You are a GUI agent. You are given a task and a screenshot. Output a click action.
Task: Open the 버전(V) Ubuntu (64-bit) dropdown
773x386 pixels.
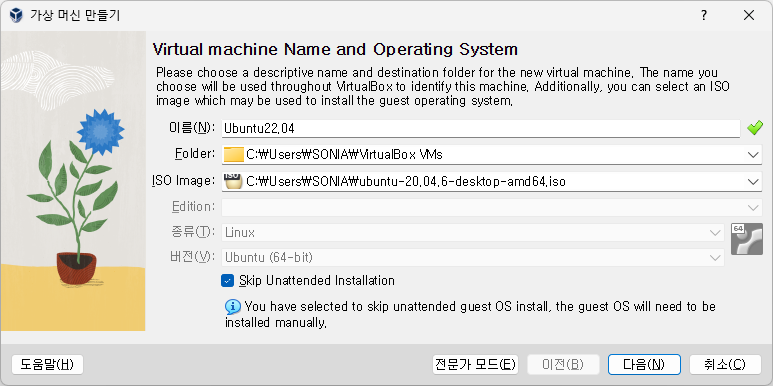tap(715, 257)
